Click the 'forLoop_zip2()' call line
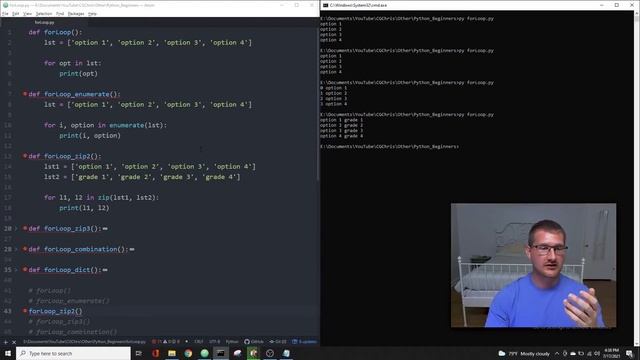640x360 pixels. pyautogui.click(x=56, y=311)
